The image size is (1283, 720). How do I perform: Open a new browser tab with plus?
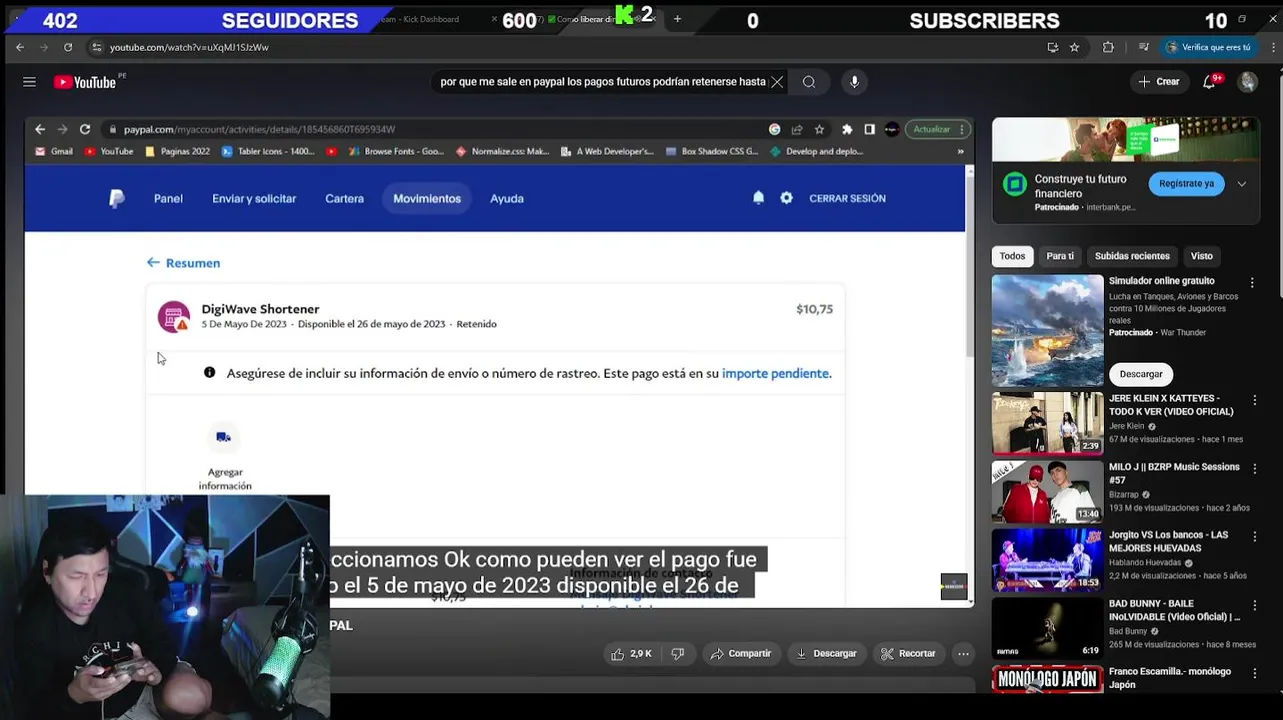[677, 19]
